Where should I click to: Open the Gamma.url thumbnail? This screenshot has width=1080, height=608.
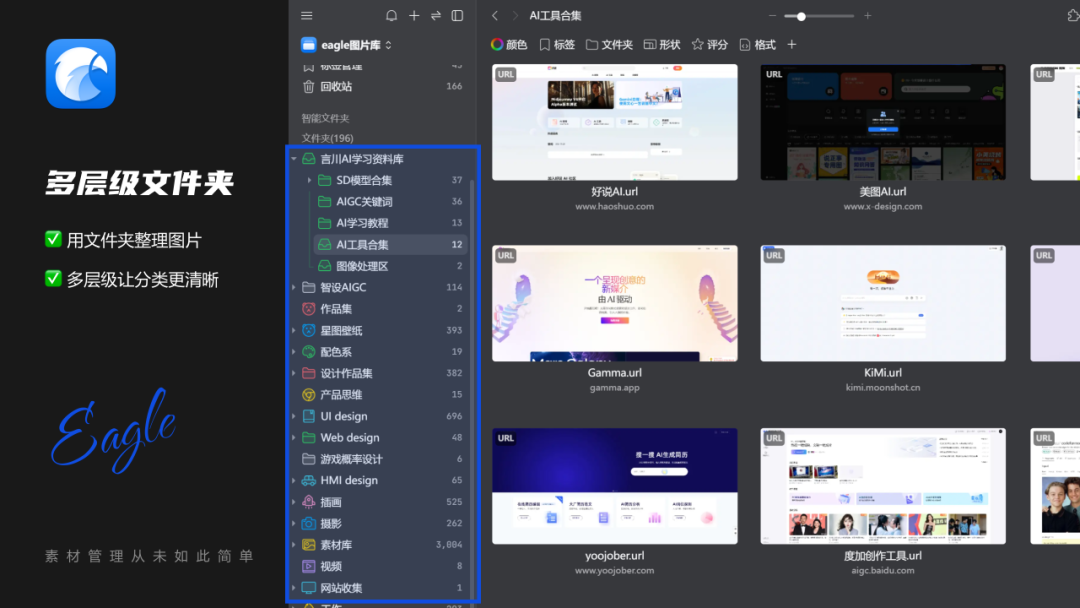tap(614, 303)
